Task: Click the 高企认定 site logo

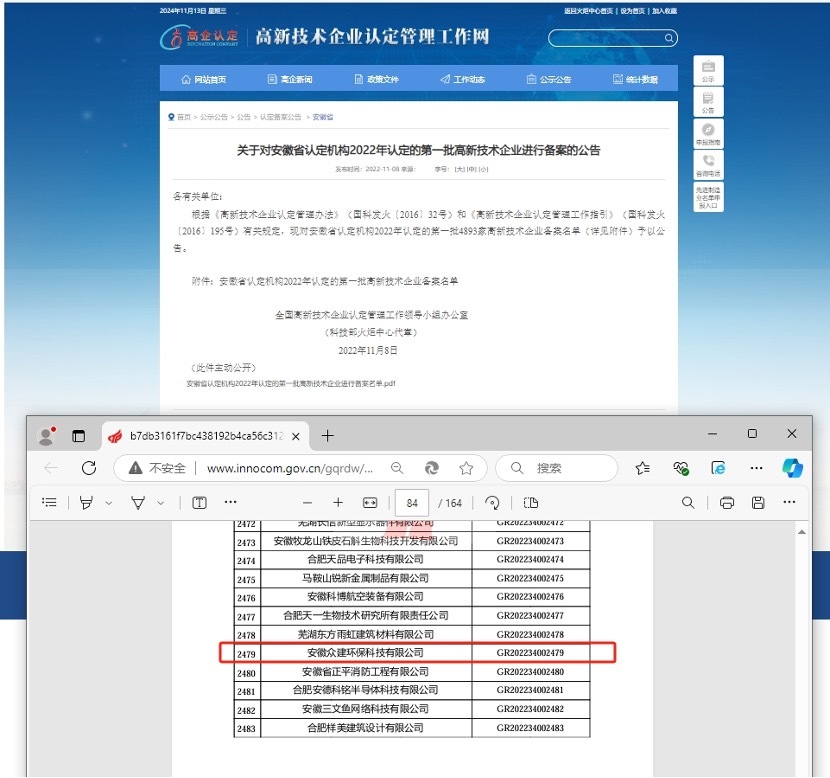Action: (200, 37)
